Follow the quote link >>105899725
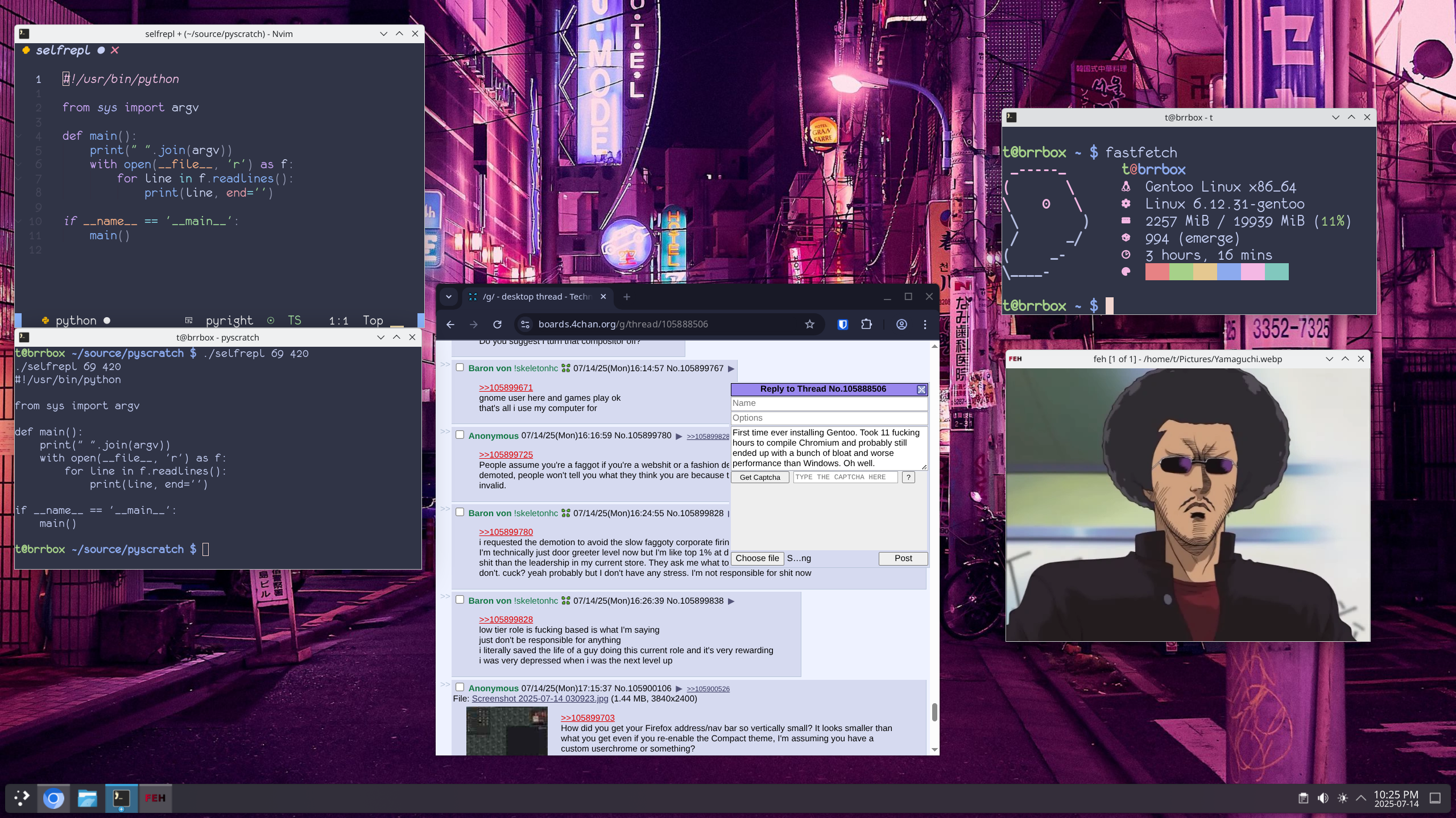Screen dimensions: 1456x818 tap(506, 455)
